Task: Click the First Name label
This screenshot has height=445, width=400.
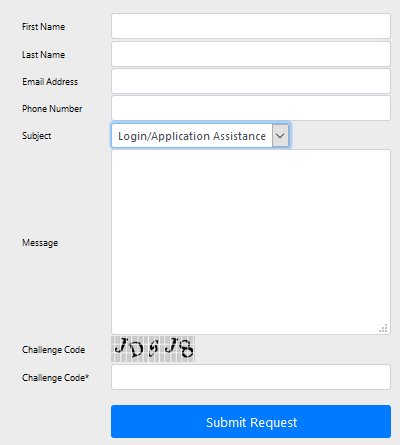Action: [43, 27]
